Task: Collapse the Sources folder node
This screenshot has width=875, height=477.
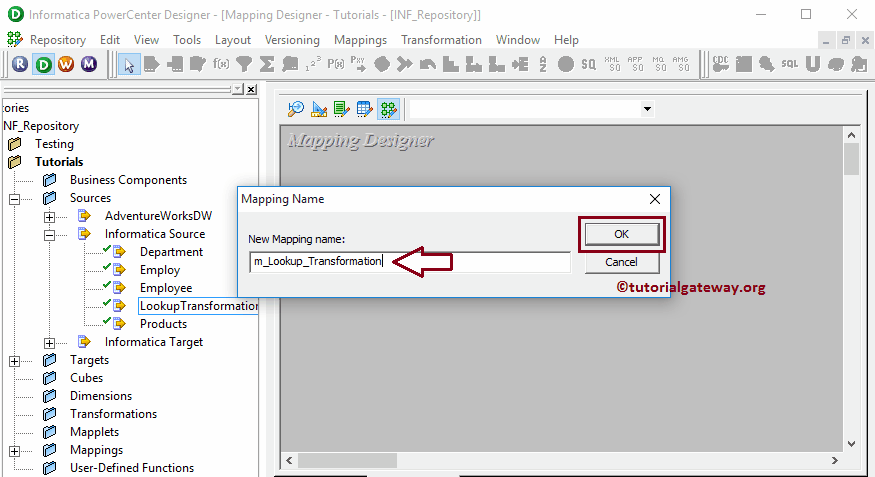Action: tap(15, 199)
